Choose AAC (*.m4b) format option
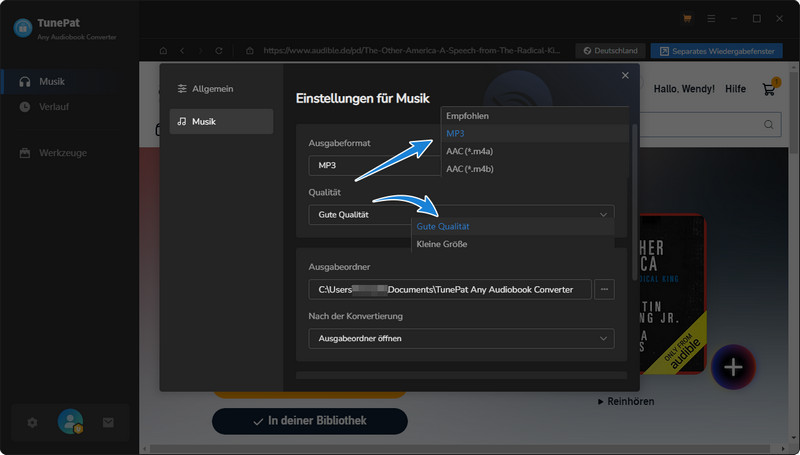This screenshot has height=455, width=800. (535, 168)
